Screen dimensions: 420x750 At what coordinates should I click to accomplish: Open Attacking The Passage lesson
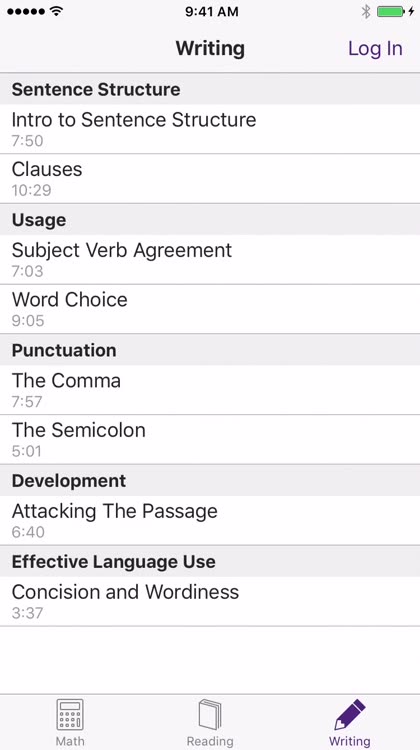(210, 520)
